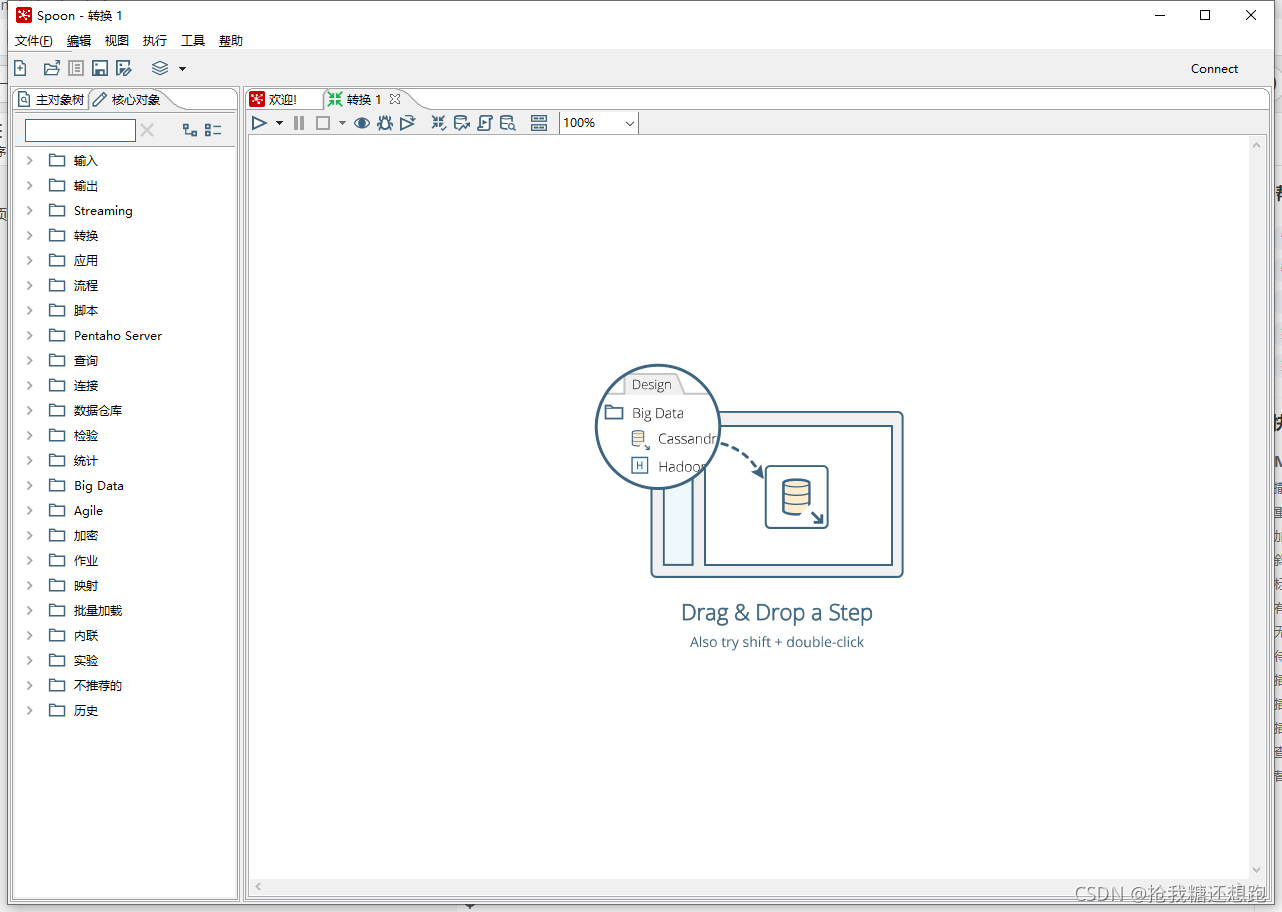Open the 欢迎! tab

pyautogui.click(x=274, y=100)
